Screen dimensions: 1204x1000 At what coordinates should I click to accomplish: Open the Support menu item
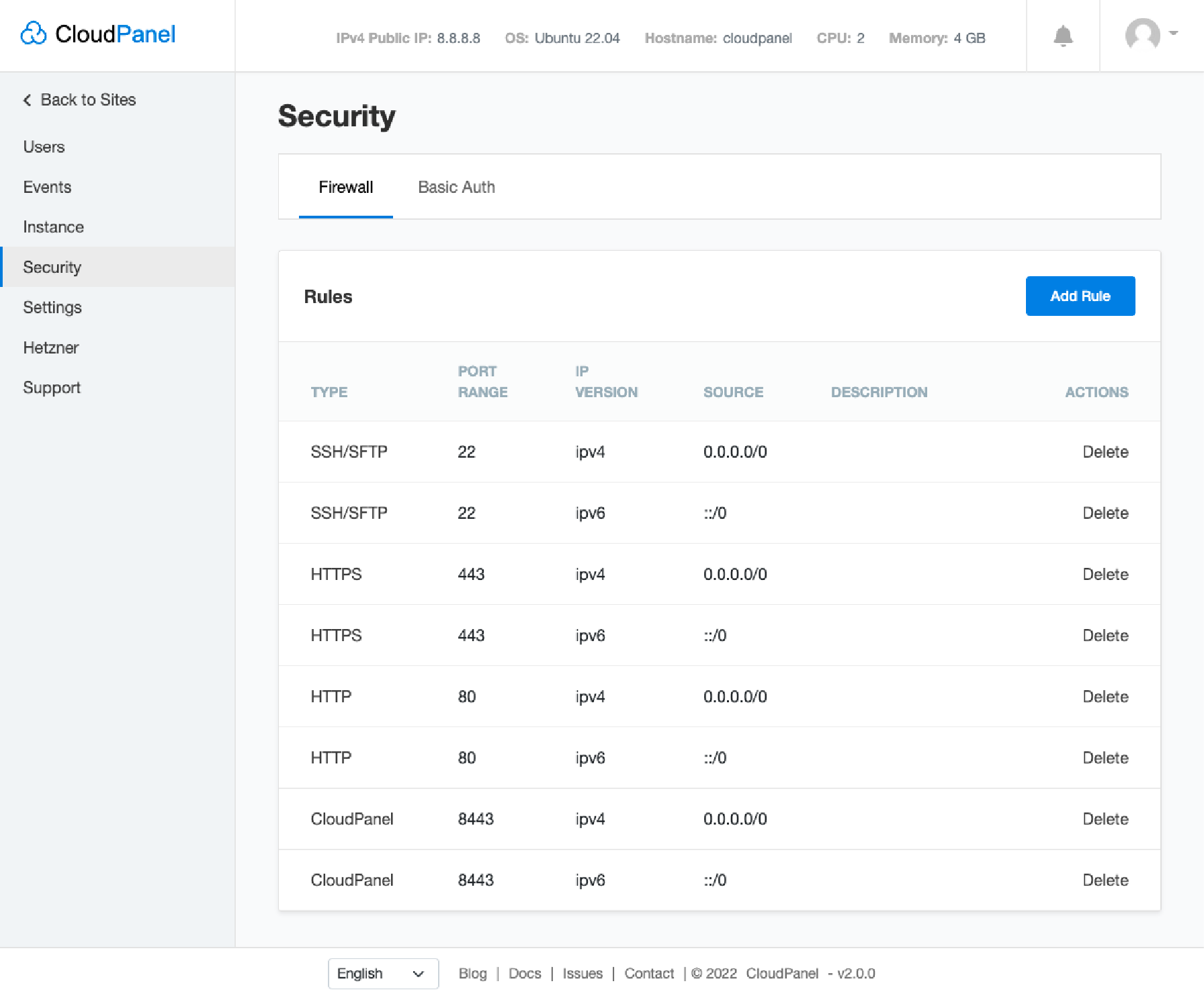pos(52,388)
